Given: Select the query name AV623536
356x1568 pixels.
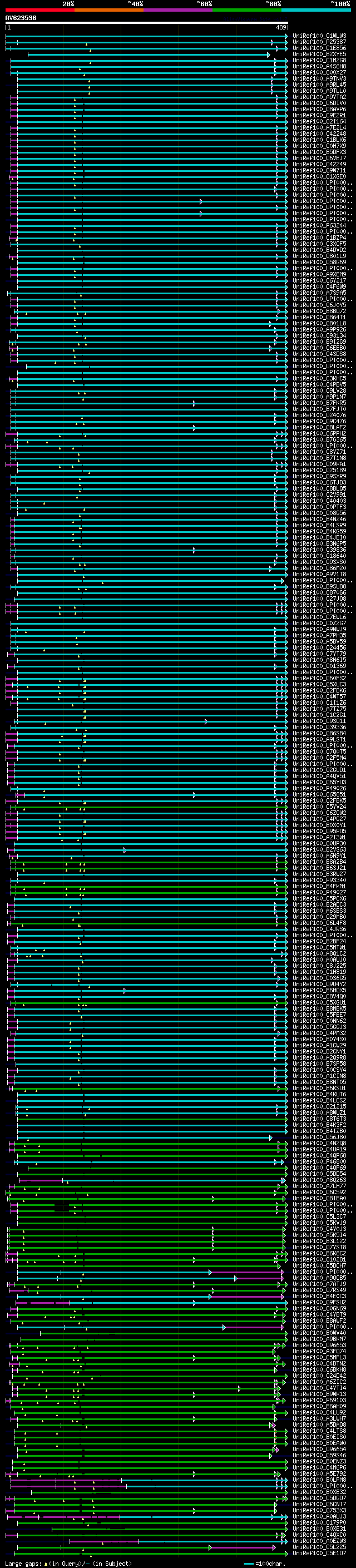Looking at the screenshot, I should pos(21,18).
